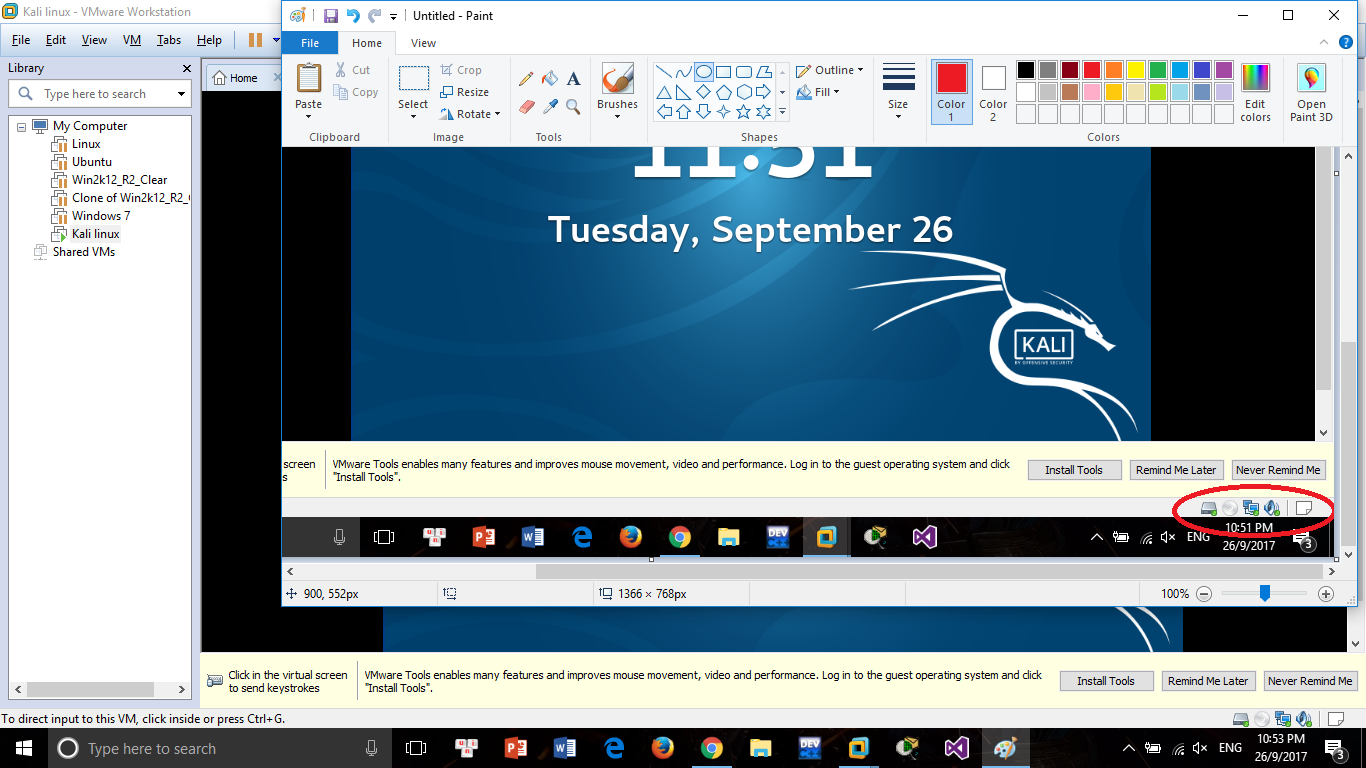Activate Color 1 foreground selector
Image resolution: width=1366 pixels, height=768 pixels.
tap(951, 91)
